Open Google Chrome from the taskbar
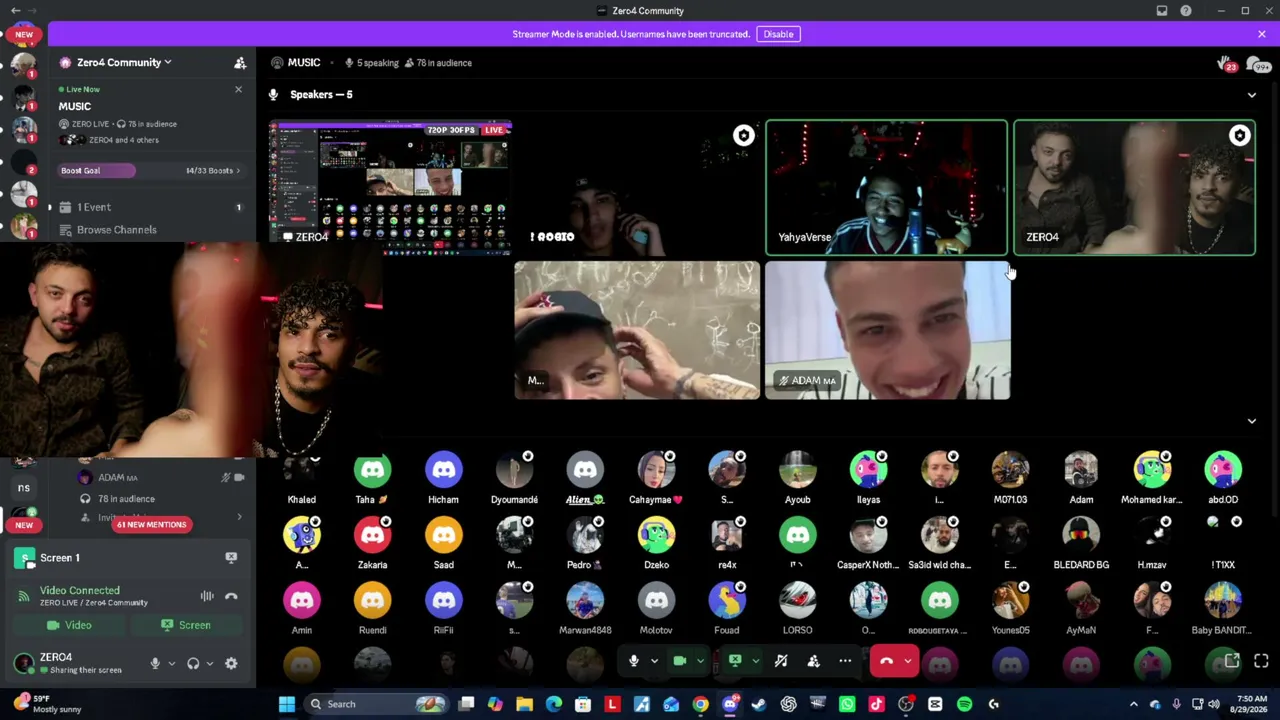The width and height of the screenshot is (1280, 720). [700, 704]
